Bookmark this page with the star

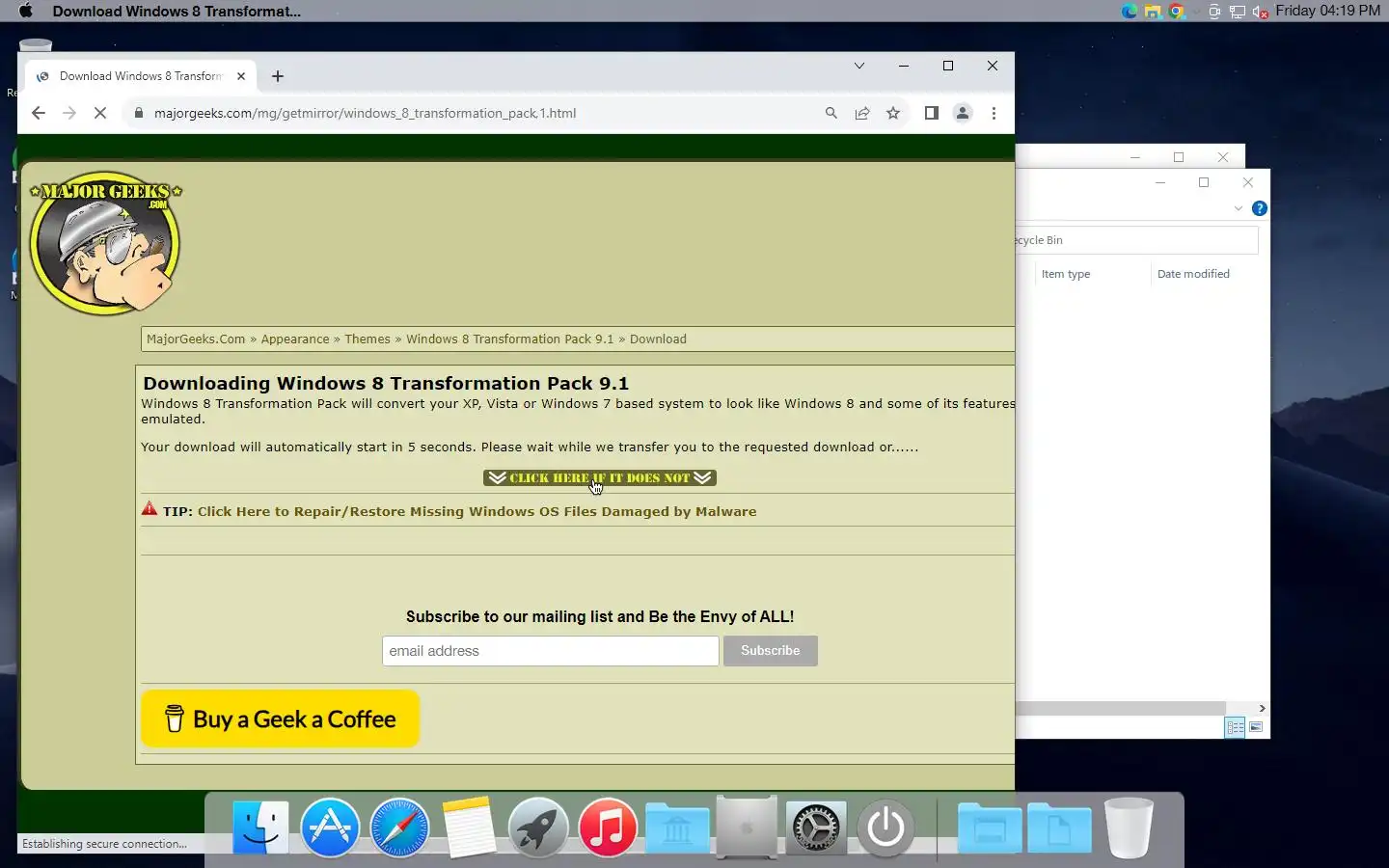coord(893,113)
